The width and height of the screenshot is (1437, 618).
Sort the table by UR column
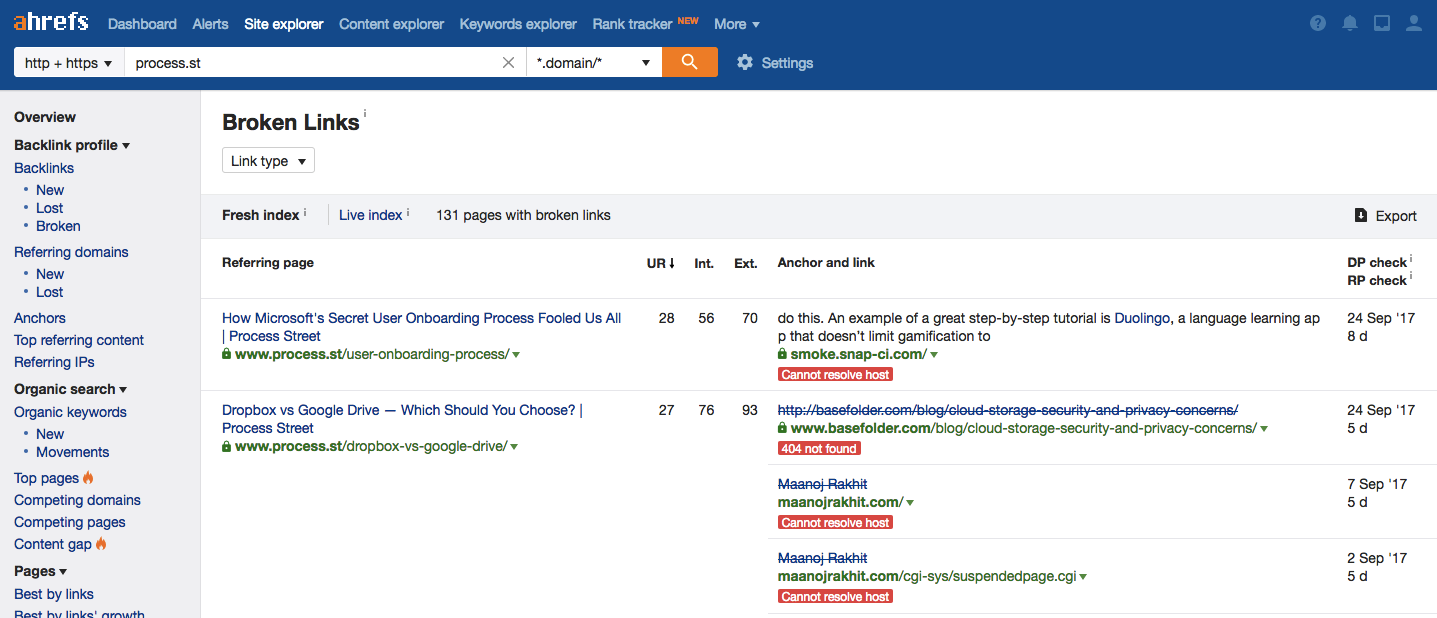(661, 263)
